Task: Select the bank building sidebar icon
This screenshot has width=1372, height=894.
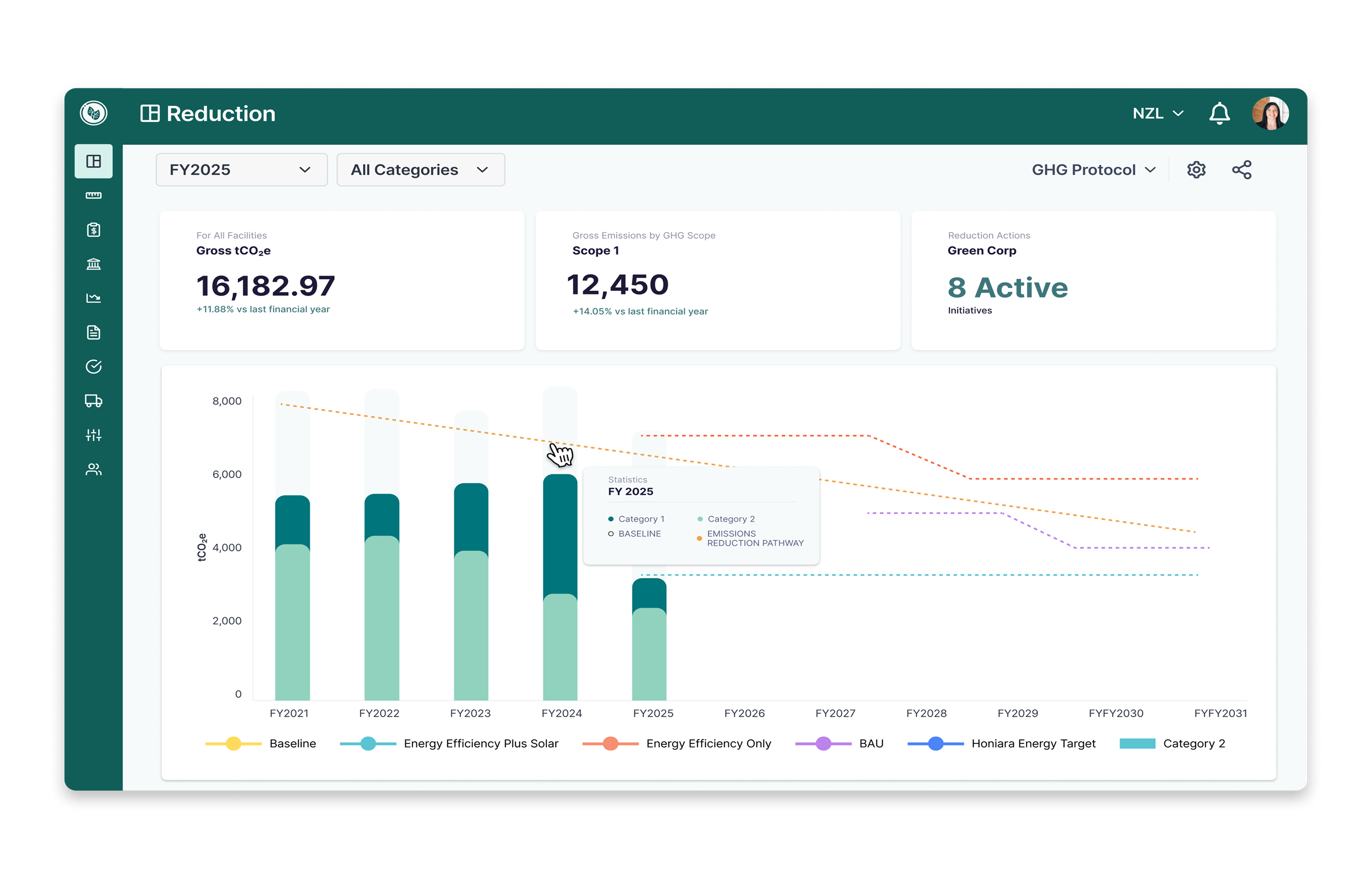Action: tap(93, 264)
